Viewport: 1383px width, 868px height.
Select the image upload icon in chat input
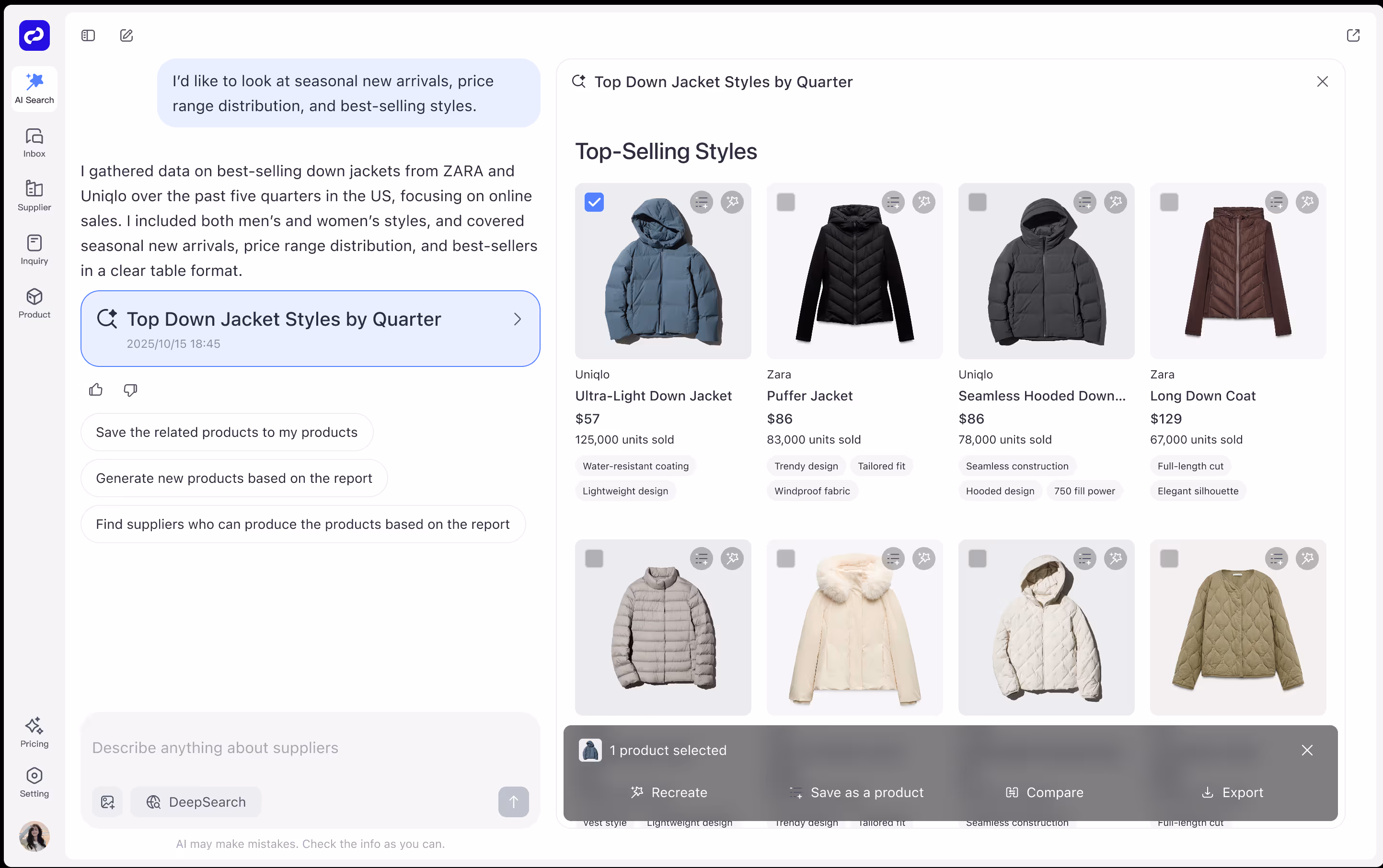[x=107, y=802]
